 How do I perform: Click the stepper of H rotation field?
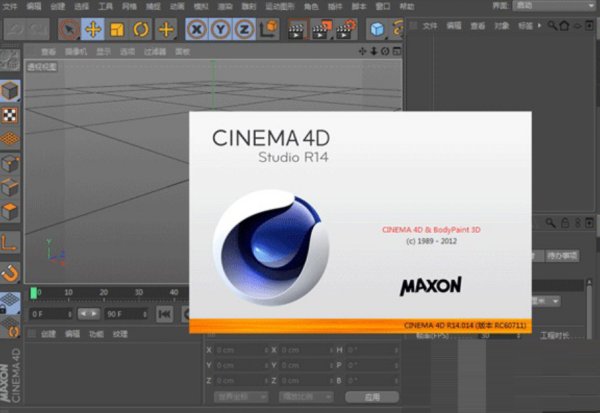tap(396, 350)
